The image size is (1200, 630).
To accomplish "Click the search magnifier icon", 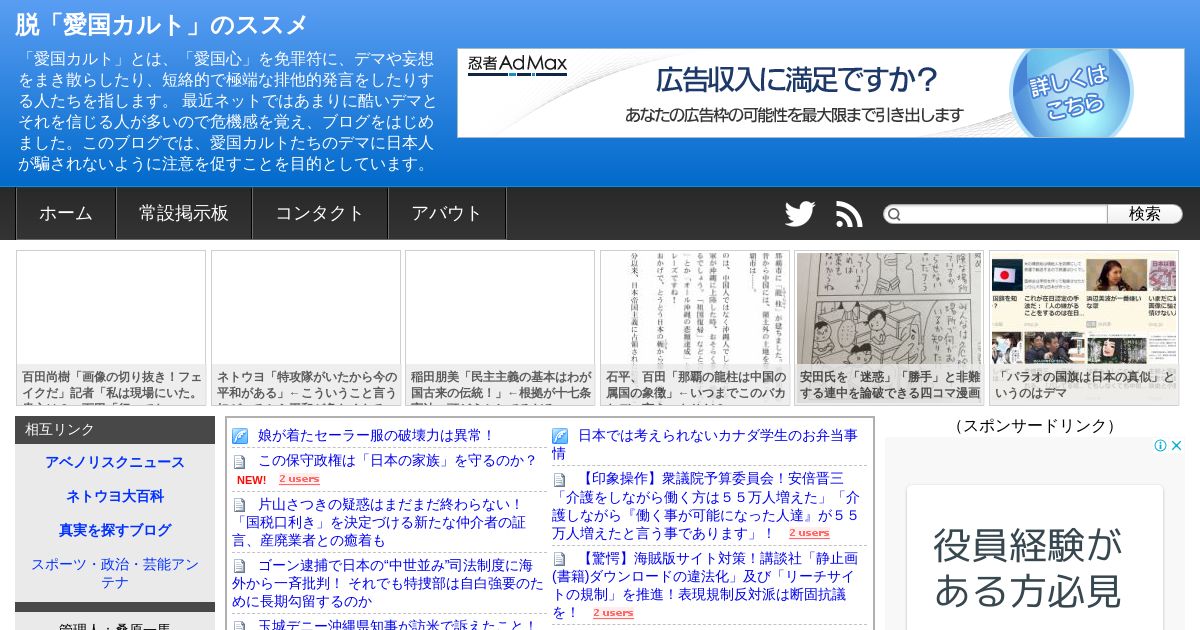I will point(895,214).
